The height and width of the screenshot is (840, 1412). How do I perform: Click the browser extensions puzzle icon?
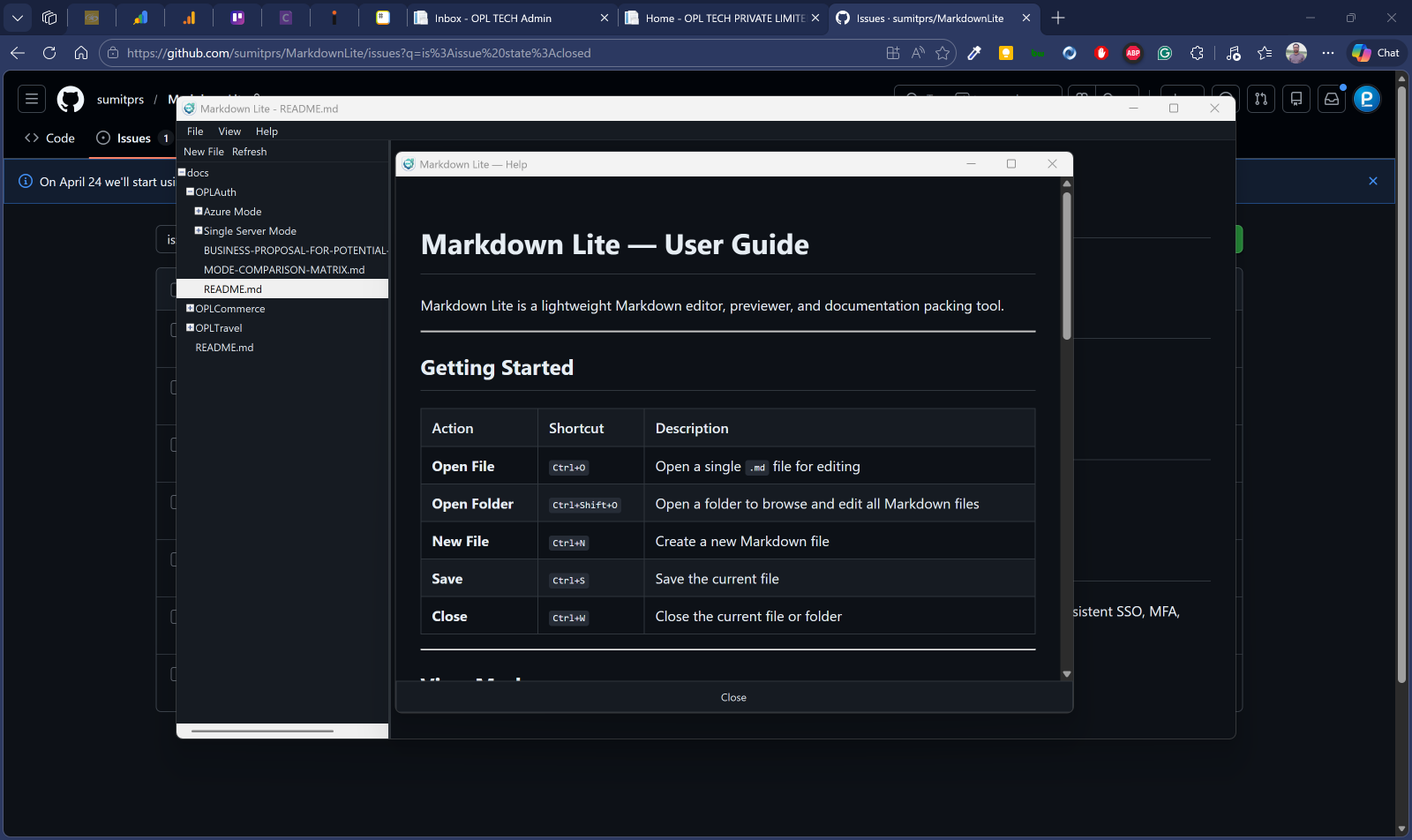tap(1197, 53)
